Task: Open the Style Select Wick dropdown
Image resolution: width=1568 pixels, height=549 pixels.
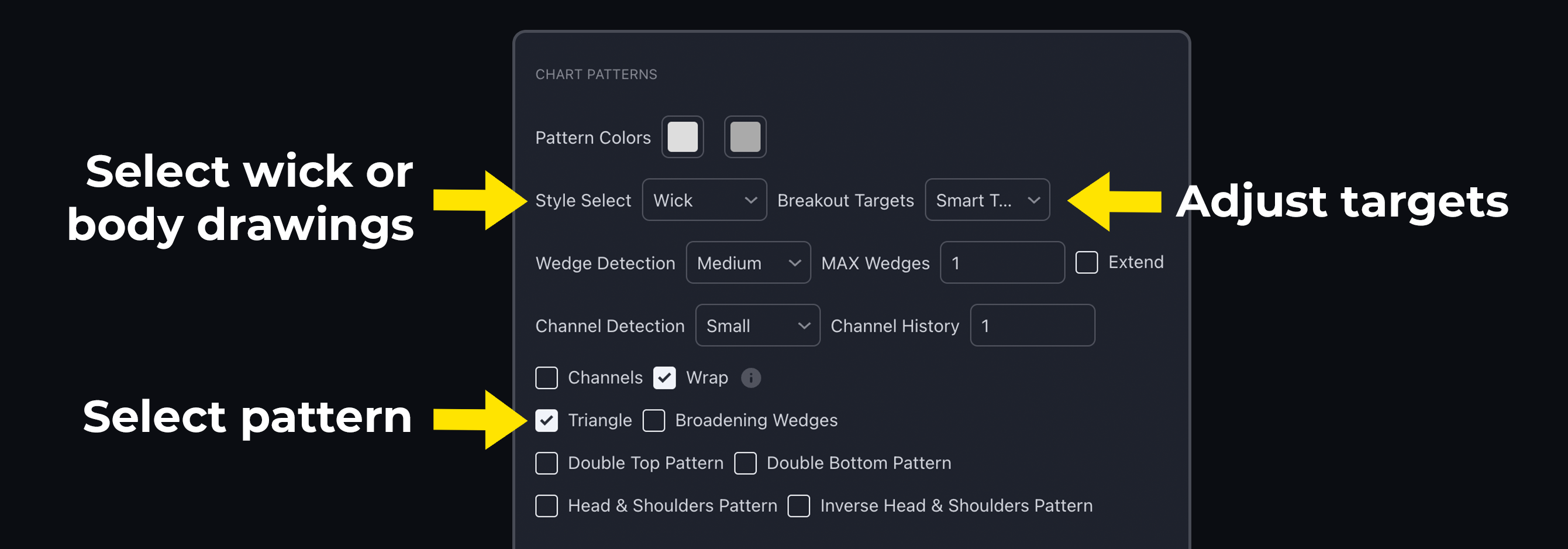Action: (704, 200)
